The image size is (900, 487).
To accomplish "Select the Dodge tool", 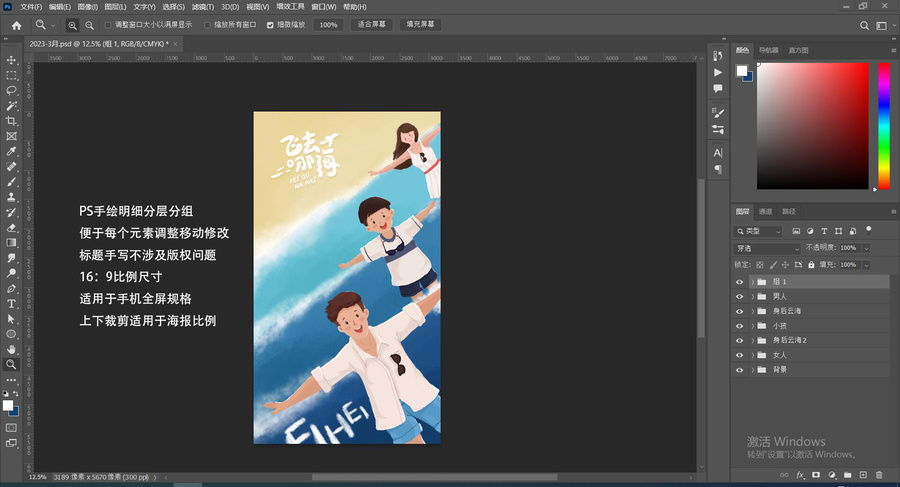I will [11, 273].
